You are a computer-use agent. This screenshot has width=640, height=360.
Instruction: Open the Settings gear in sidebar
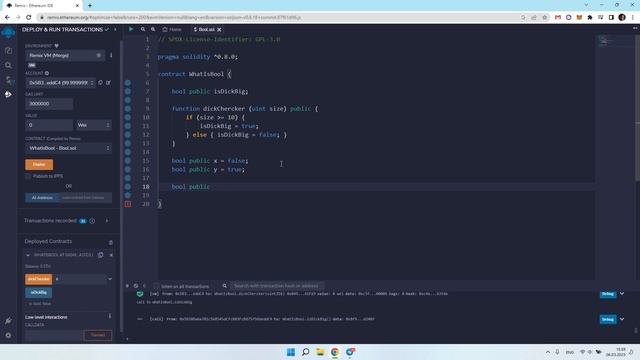8,335
